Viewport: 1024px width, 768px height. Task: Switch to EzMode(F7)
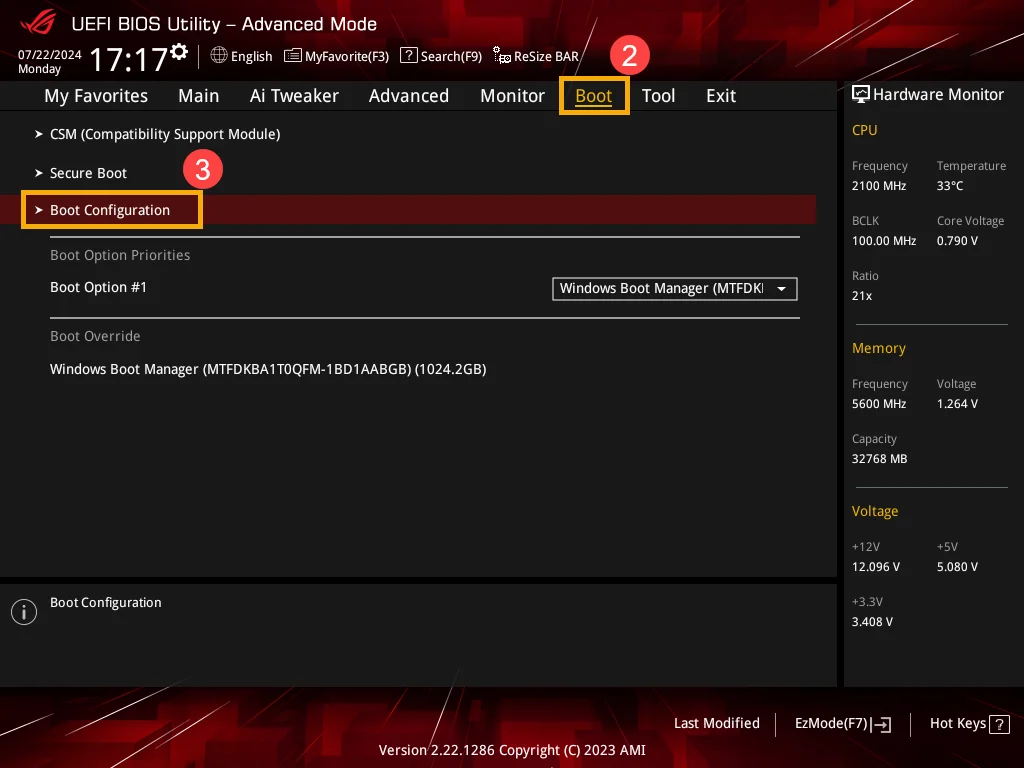pyautogui.click(x=831, y=723)
